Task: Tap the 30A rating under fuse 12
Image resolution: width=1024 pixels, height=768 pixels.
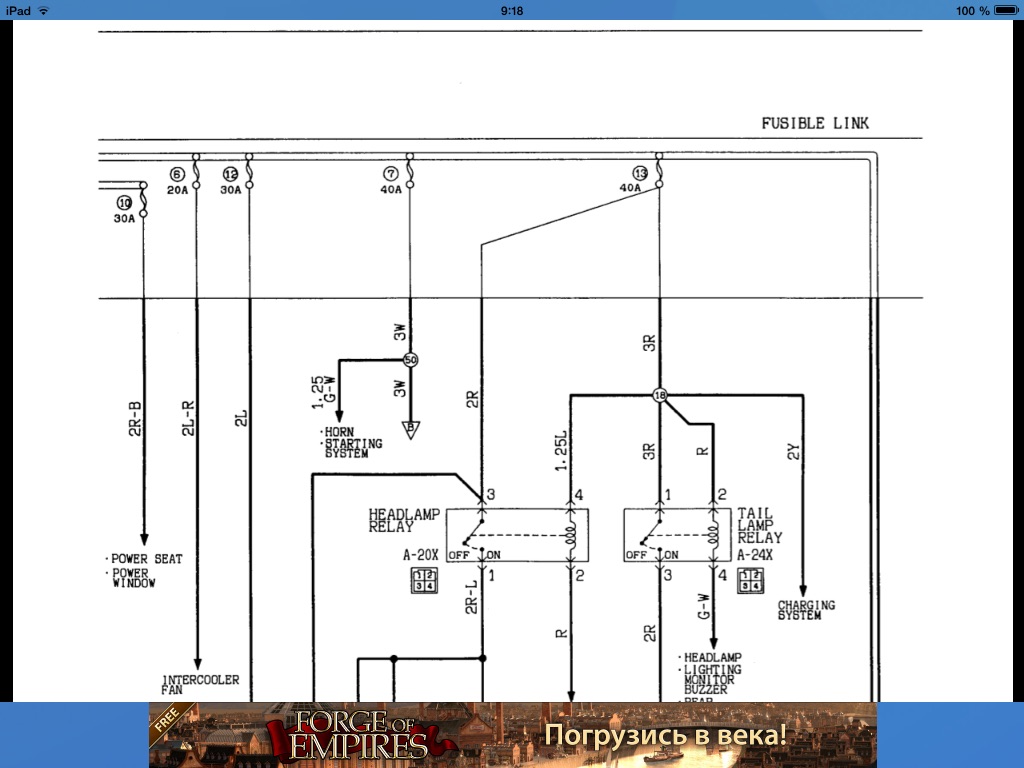Action: [x=231, y=190]
